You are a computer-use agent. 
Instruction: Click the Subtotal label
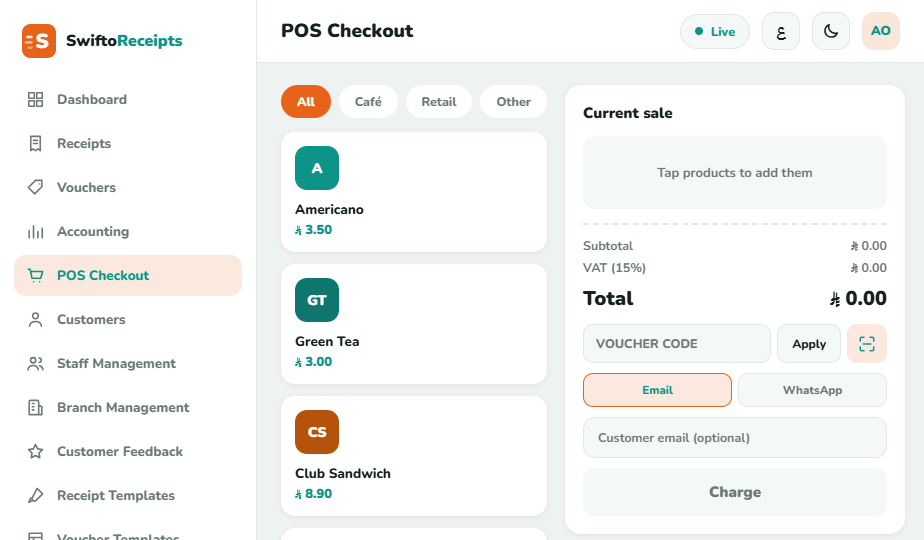608,246
